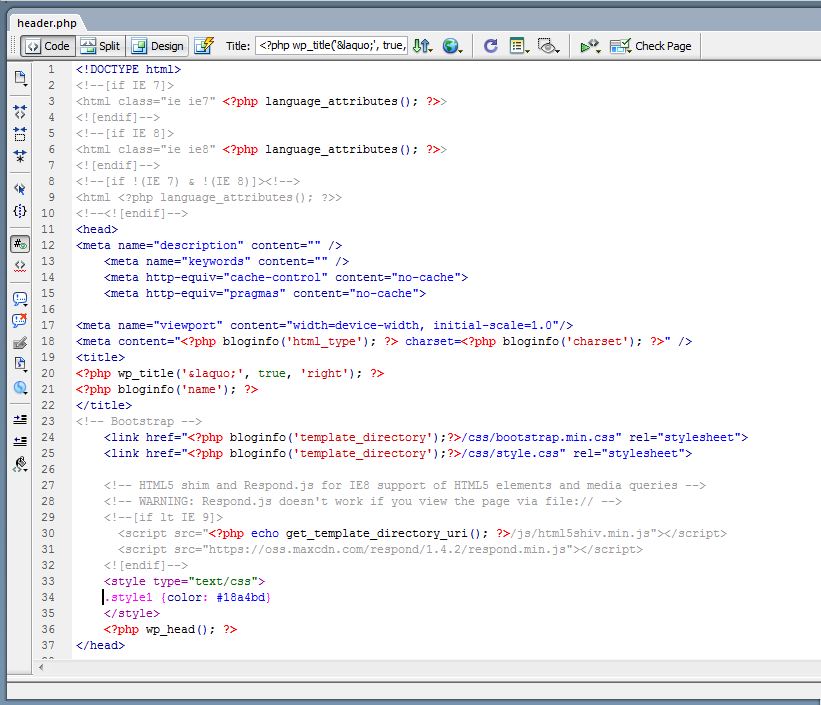Screen dimensions: 821x705
Task: Open the Preview in Browser globe menu
Action: [452, 46]
